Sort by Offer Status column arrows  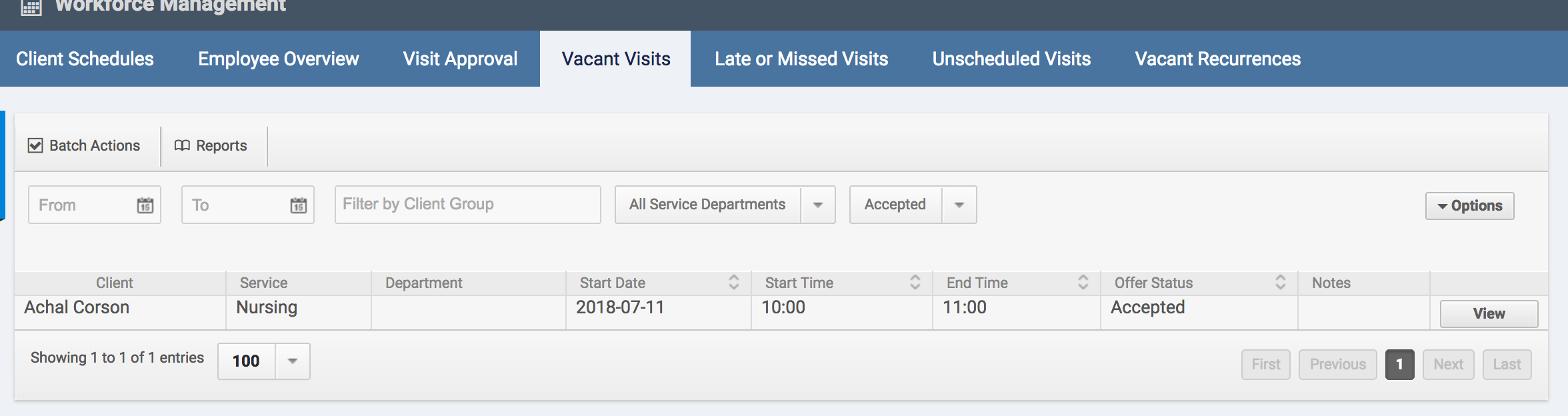(1281, 283)
